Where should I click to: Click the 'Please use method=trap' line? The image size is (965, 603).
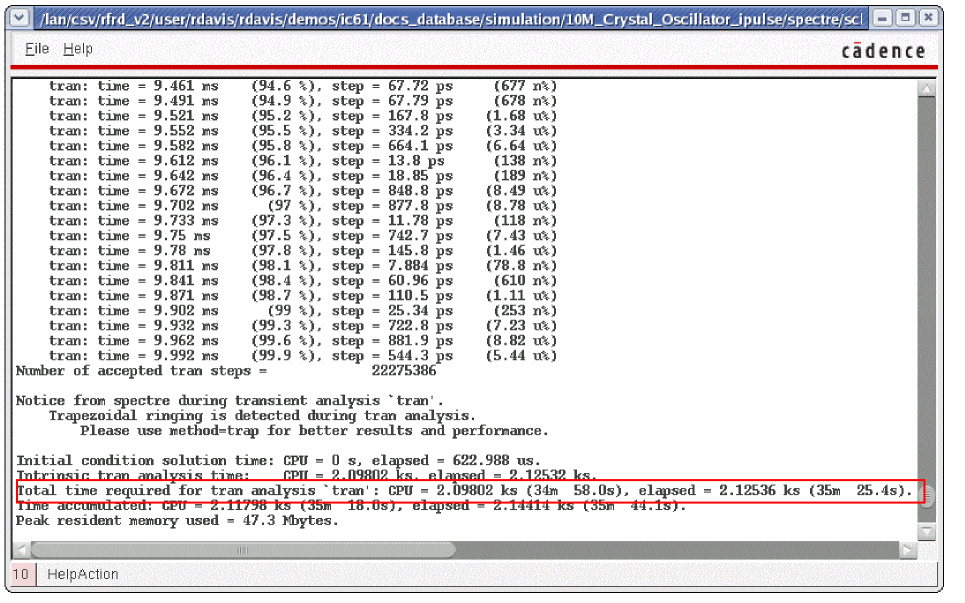[314, 431]
